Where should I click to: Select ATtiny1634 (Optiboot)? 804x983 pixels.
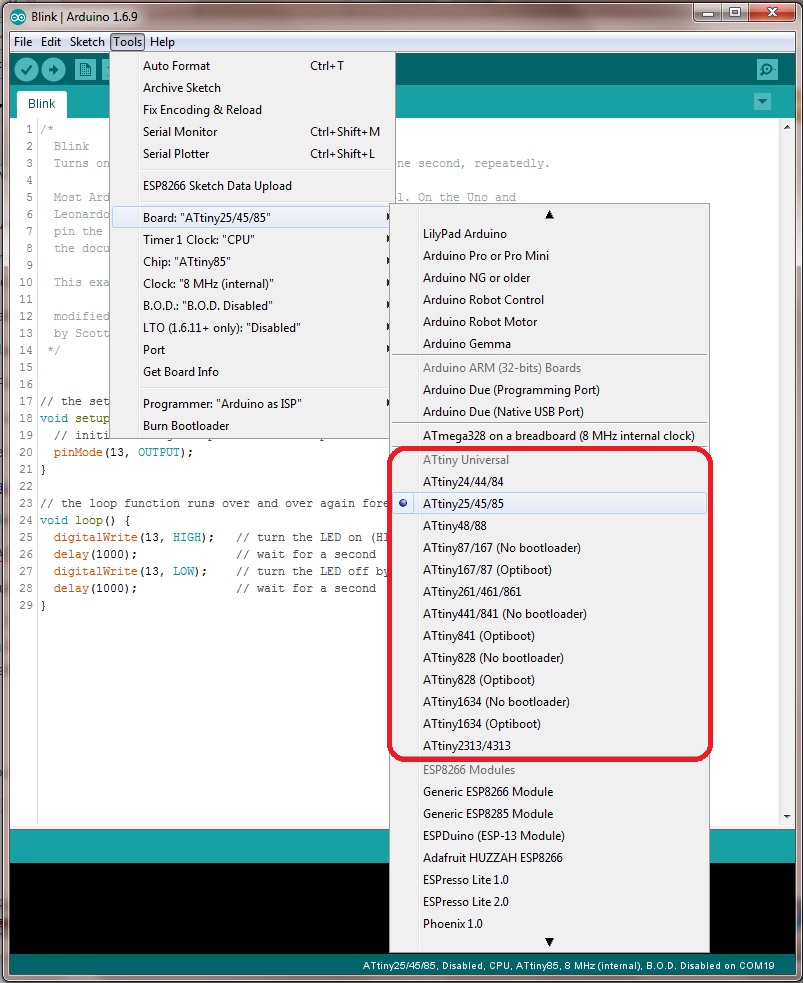pos(549,723)
